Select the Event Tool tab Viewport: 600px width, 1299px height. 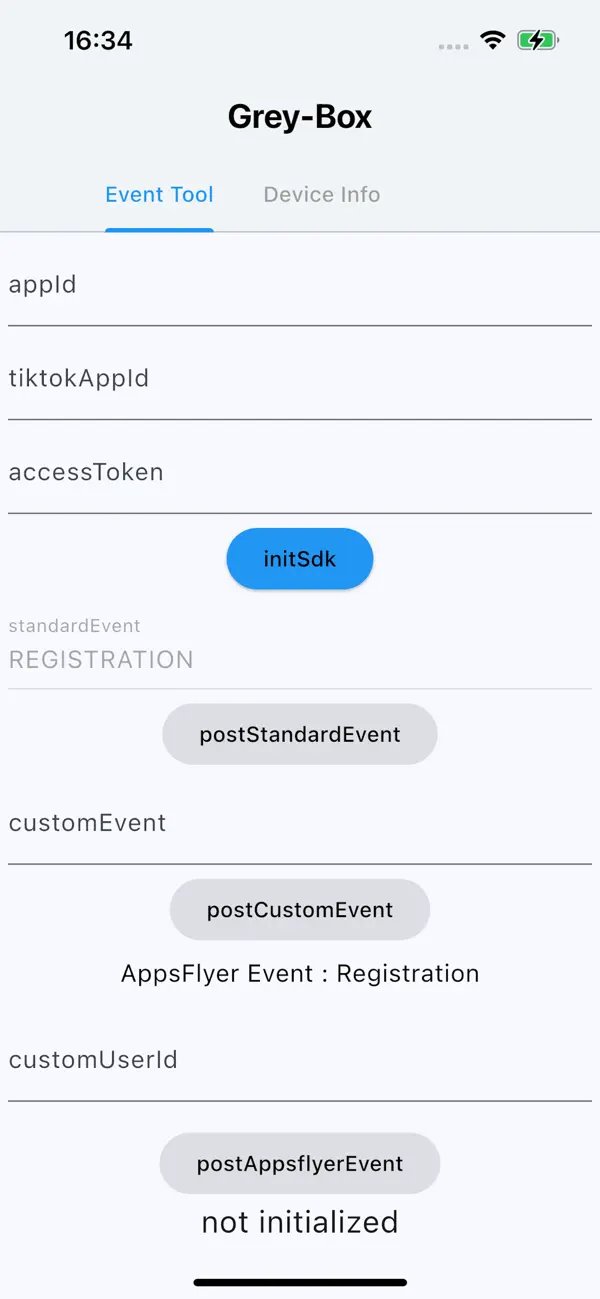pyautogui.click(x=159, y=194)
